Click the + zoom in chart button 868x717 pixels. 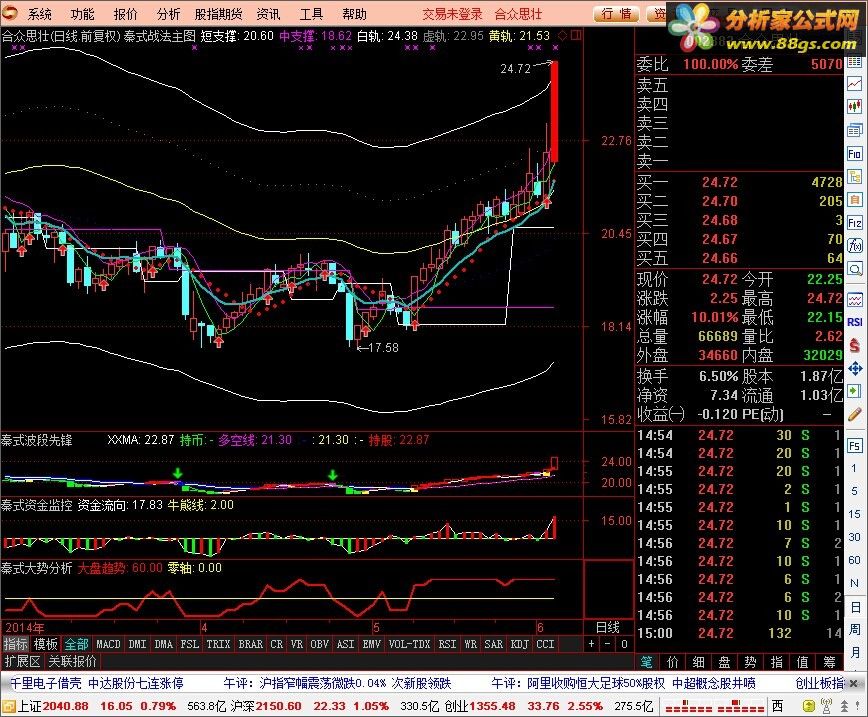tap(592, 644)
